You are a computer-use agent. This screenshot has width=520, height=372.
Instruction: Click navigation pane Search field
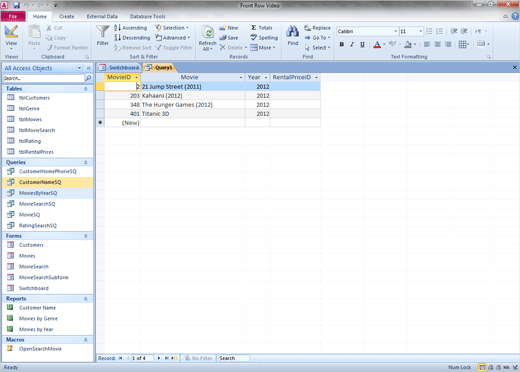[x=44, y=78]
